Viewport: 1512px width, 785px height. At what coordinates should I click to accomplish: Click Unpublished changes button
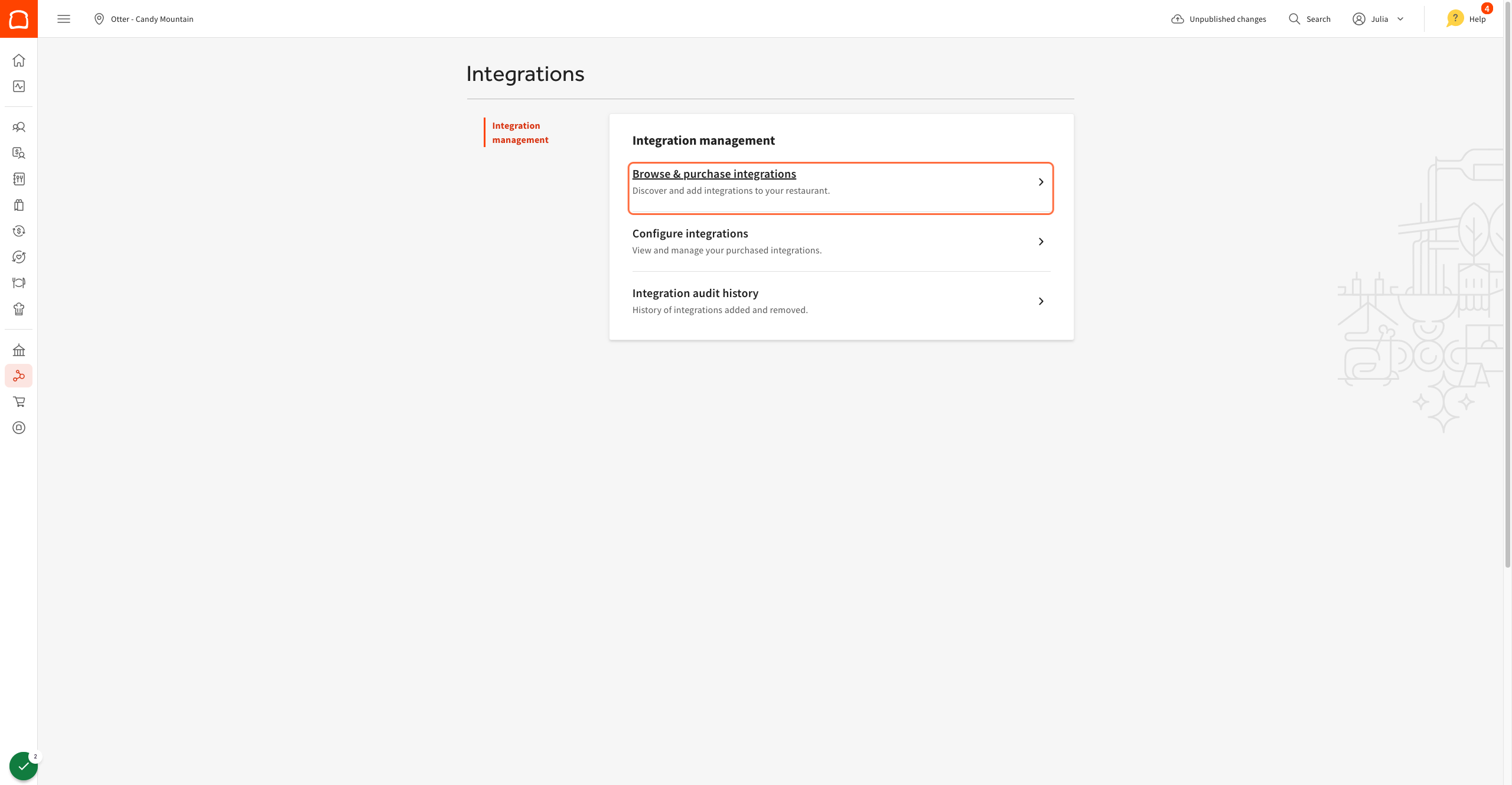(x=1219, y=19)
